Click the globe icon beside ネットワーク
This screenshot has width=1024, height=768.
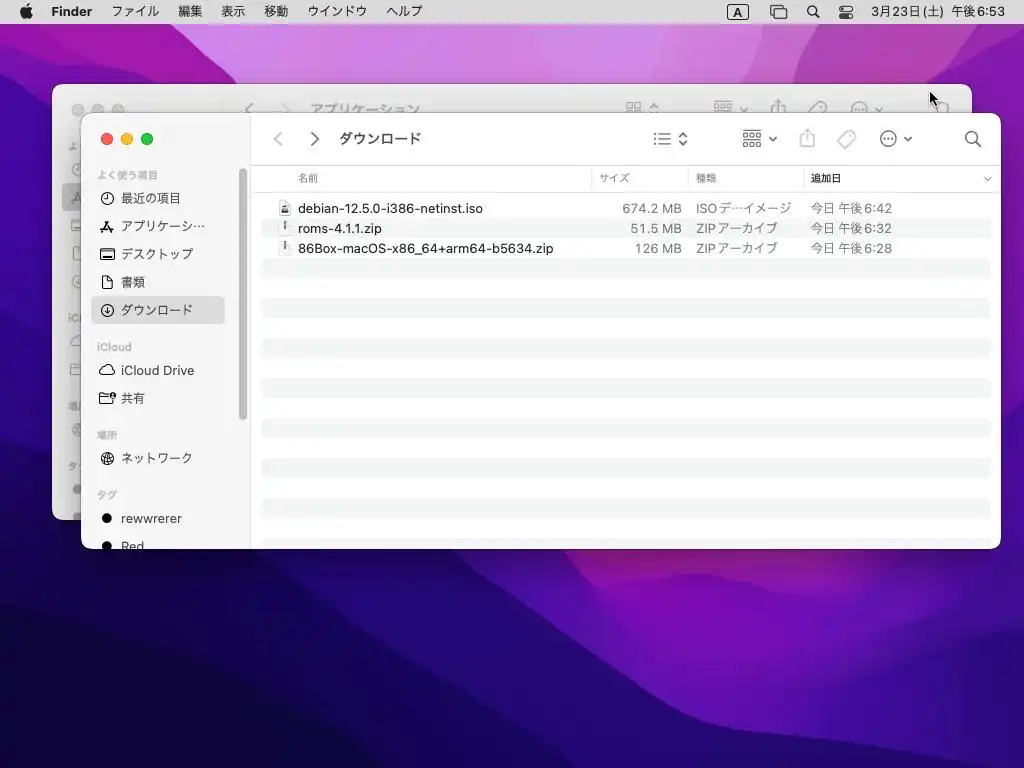tap(107, 458)
